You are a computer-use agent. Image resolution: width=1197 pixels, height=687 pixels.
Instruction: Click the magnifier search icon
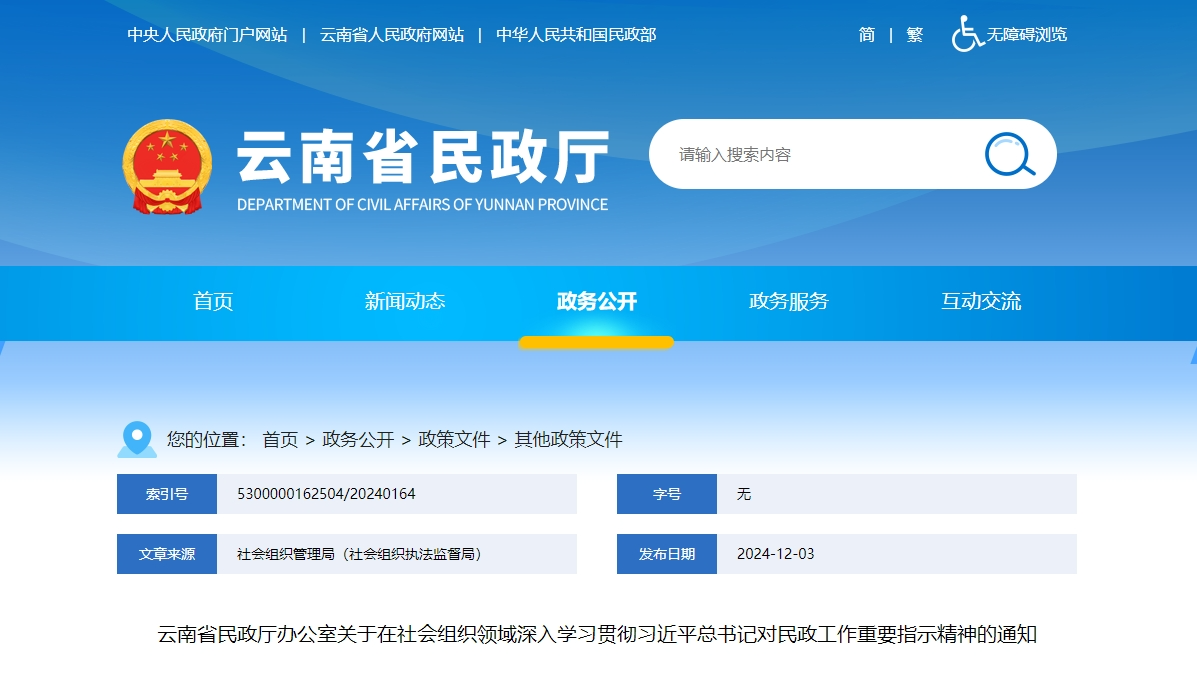[1009, 155]
